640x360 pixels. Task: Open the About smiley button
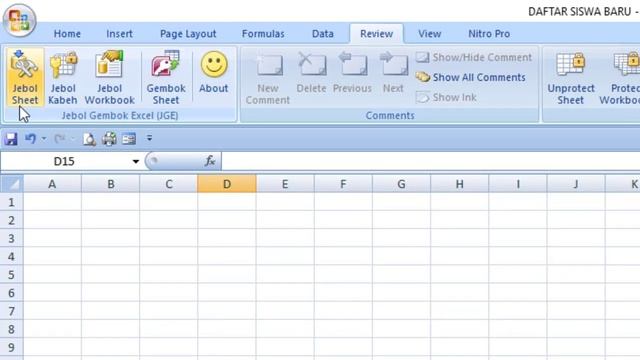pos(214,71)
